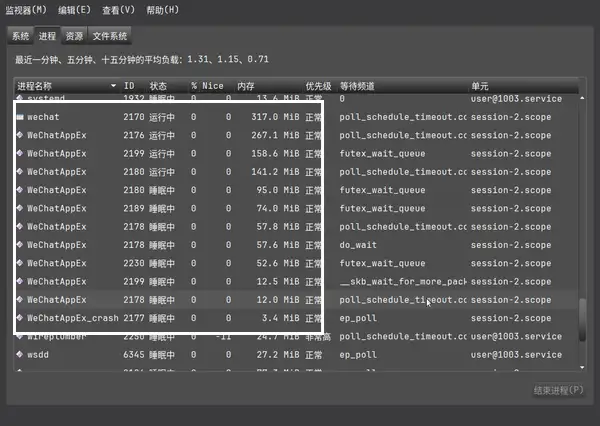Switch to the 进程 tab
The height and width of the screenshot is (426, 600).
47,36
